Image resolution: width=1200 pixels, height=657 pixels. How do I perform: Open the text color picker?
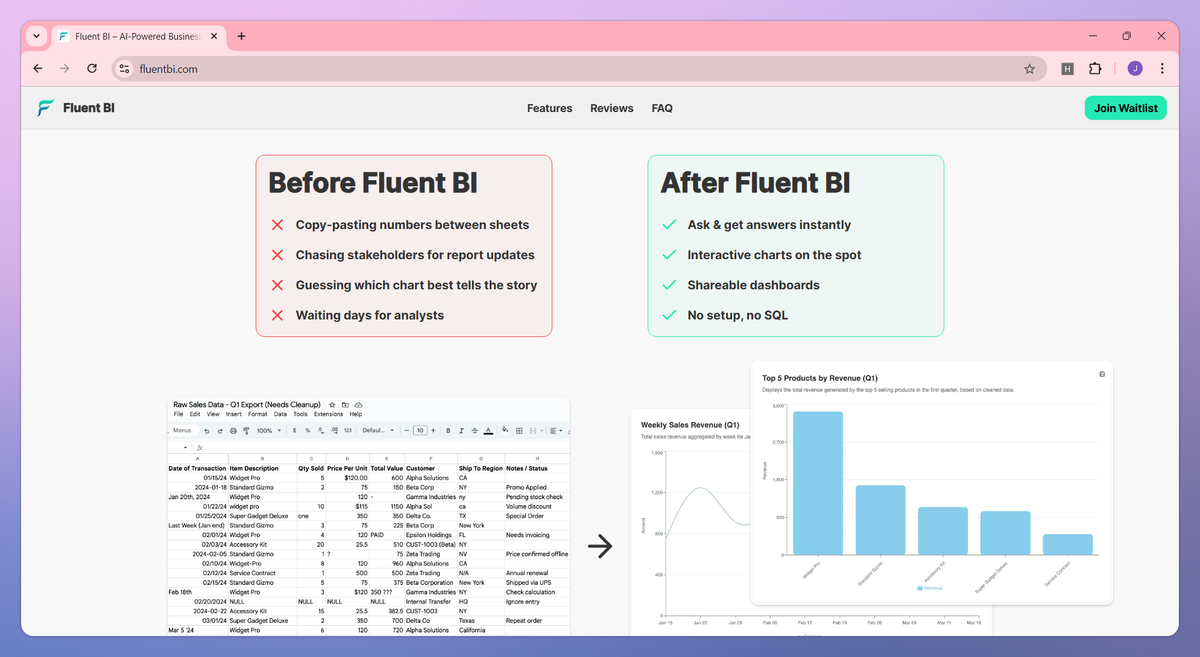(488, 431)
